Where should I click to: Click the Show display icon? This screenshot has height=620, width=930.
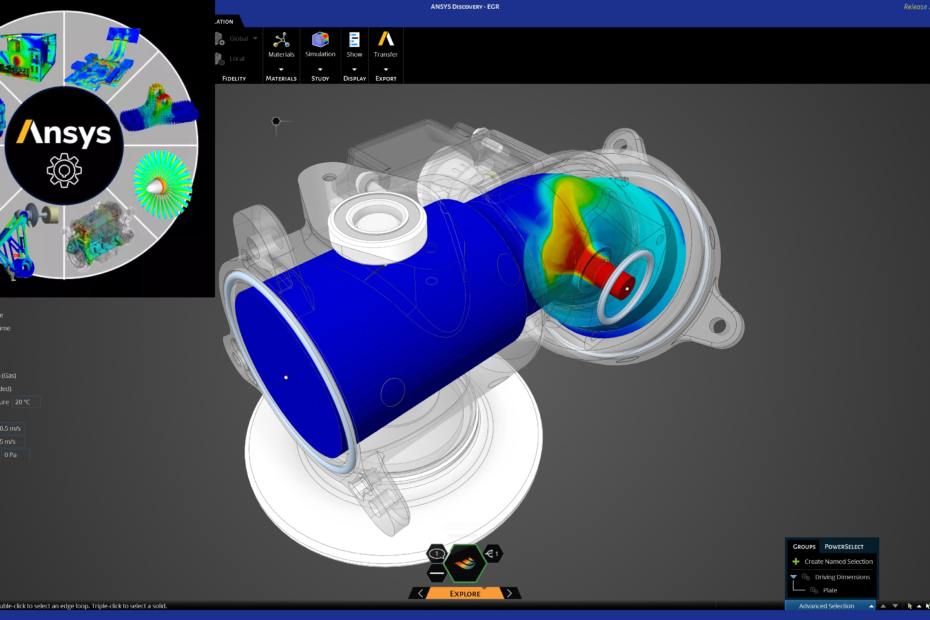354,40
